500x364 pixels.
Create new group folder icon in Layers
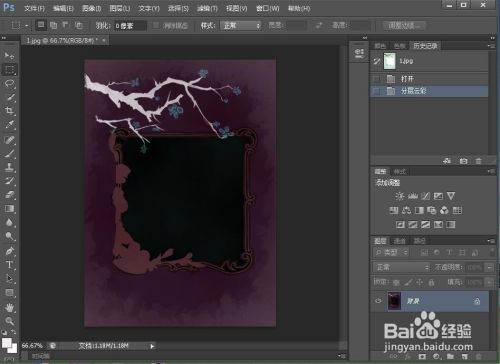[x=450, y=357]
